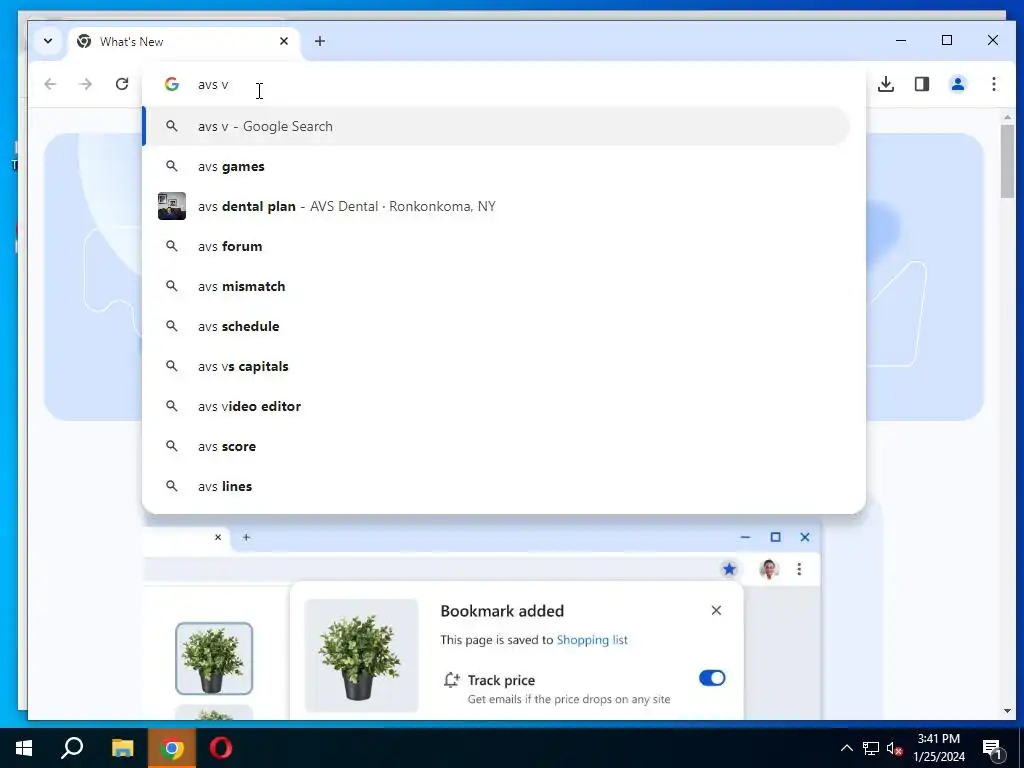Open Chrome's three-dot main menu

point(993,84)
